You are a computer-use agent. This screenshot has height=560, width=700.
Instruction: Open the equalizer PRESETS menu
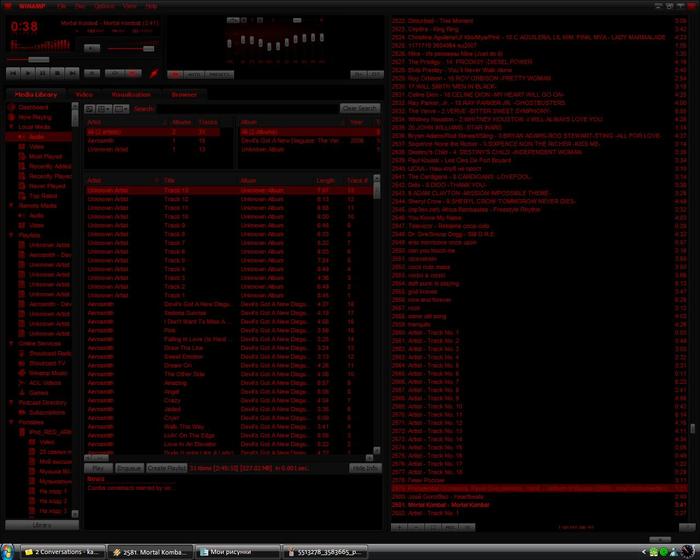(219, 75)
